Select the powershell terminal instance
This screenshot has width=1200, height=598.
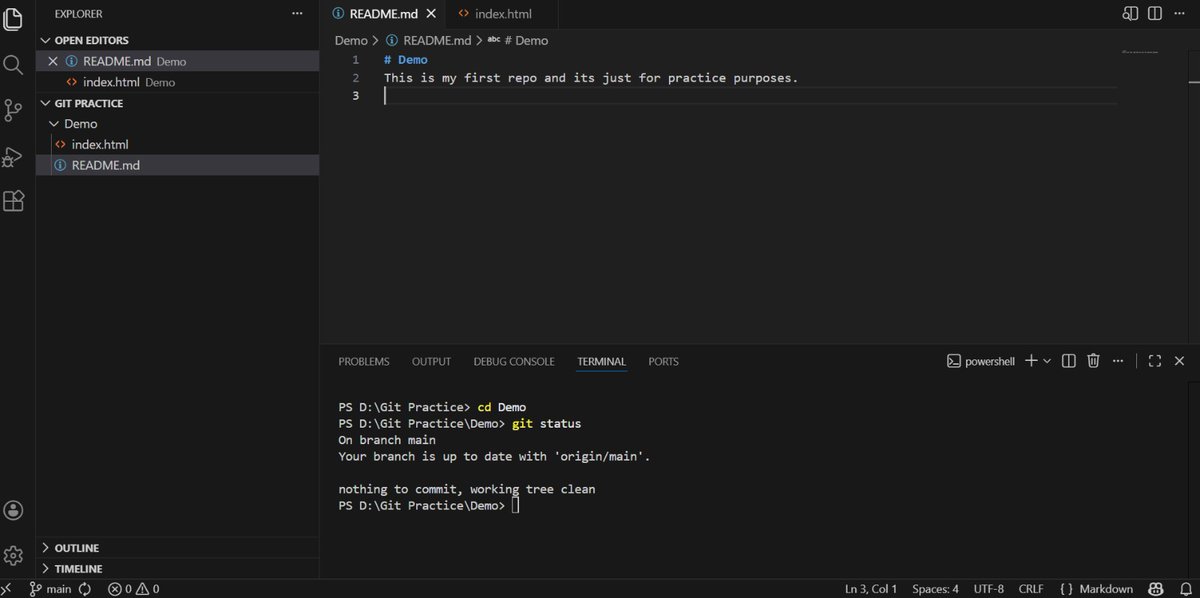tap(980, 361)
